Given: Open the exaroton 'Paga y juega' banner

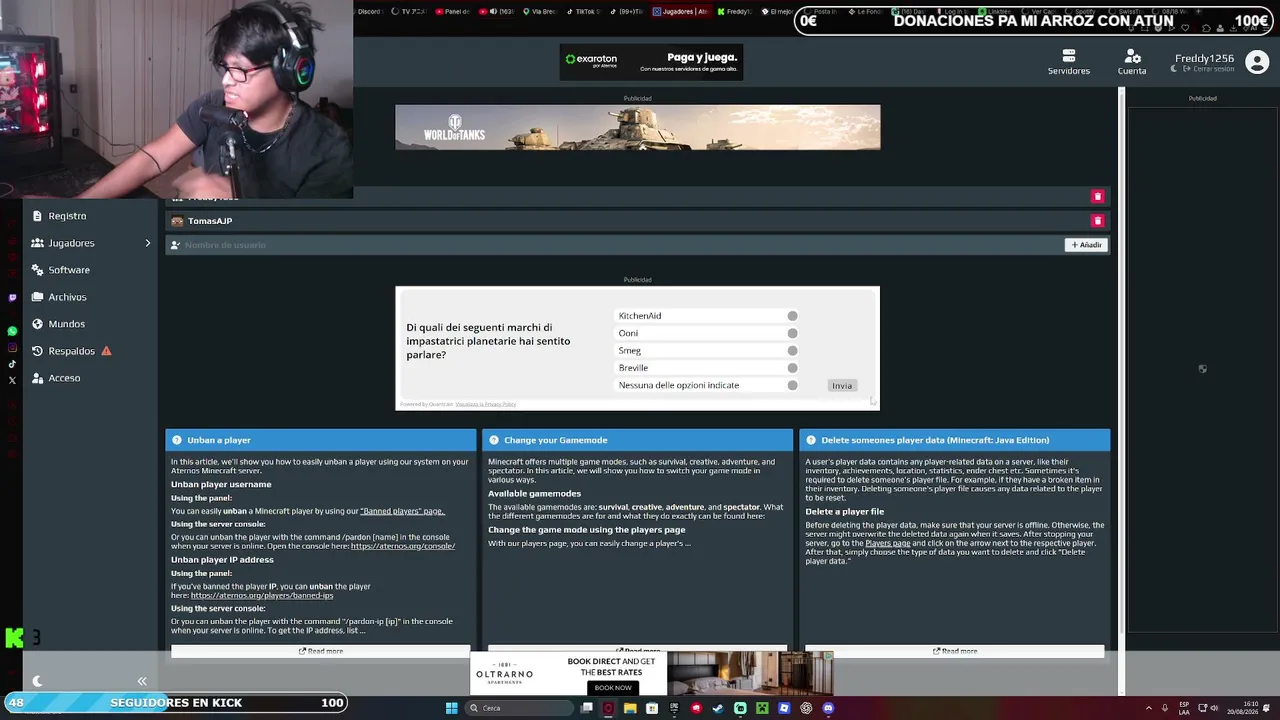Looking at the screenshot, I should 651,62.
